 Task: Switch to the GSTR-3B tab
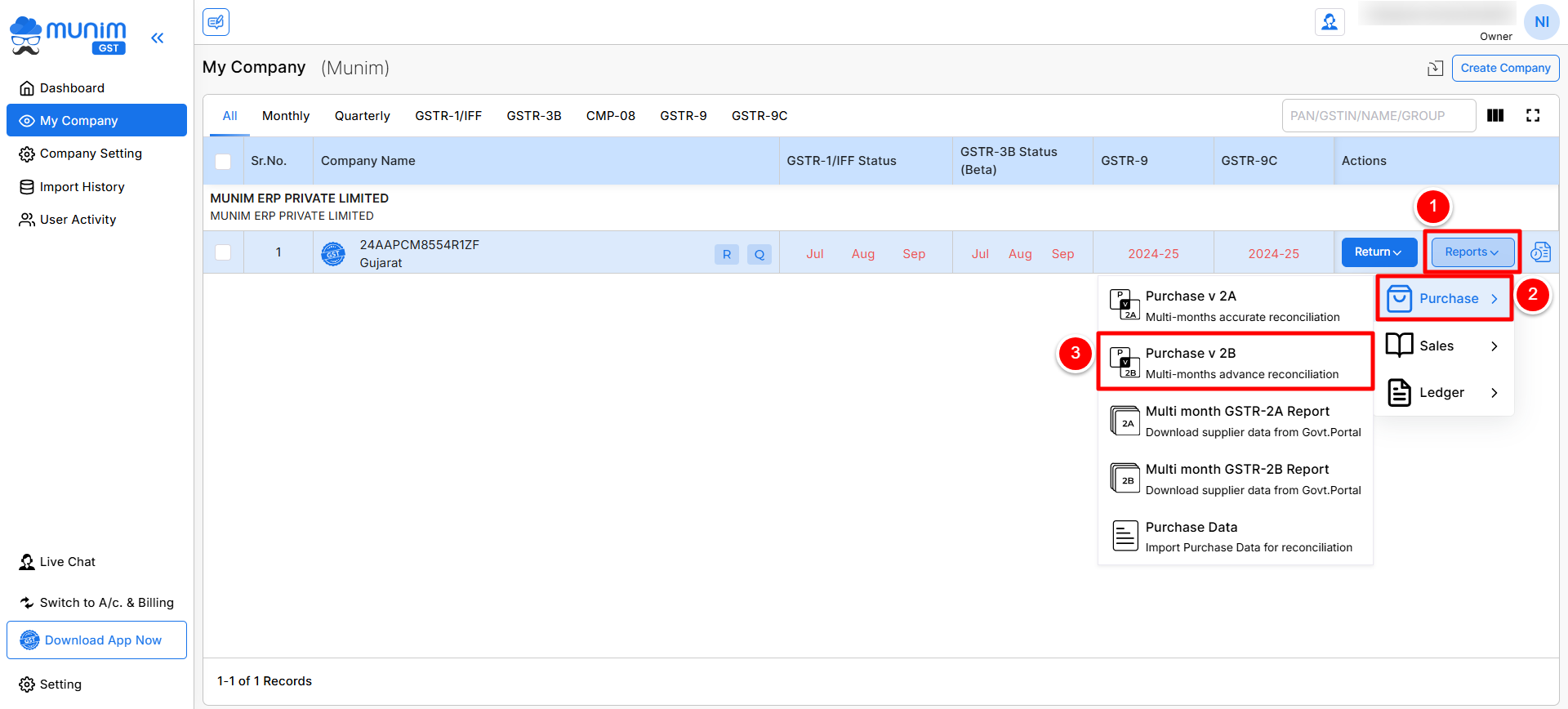pos(534,116)
